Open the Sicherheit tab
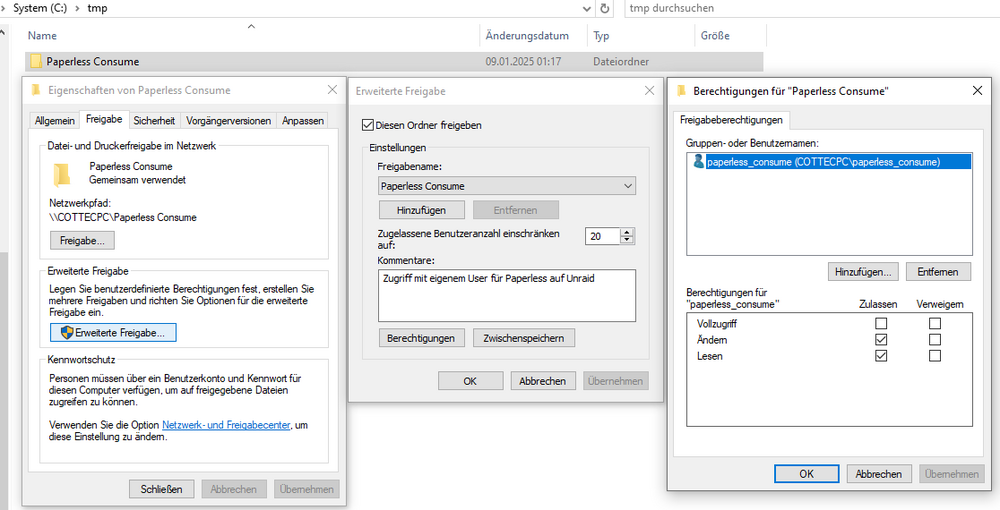 pos(154,120)
